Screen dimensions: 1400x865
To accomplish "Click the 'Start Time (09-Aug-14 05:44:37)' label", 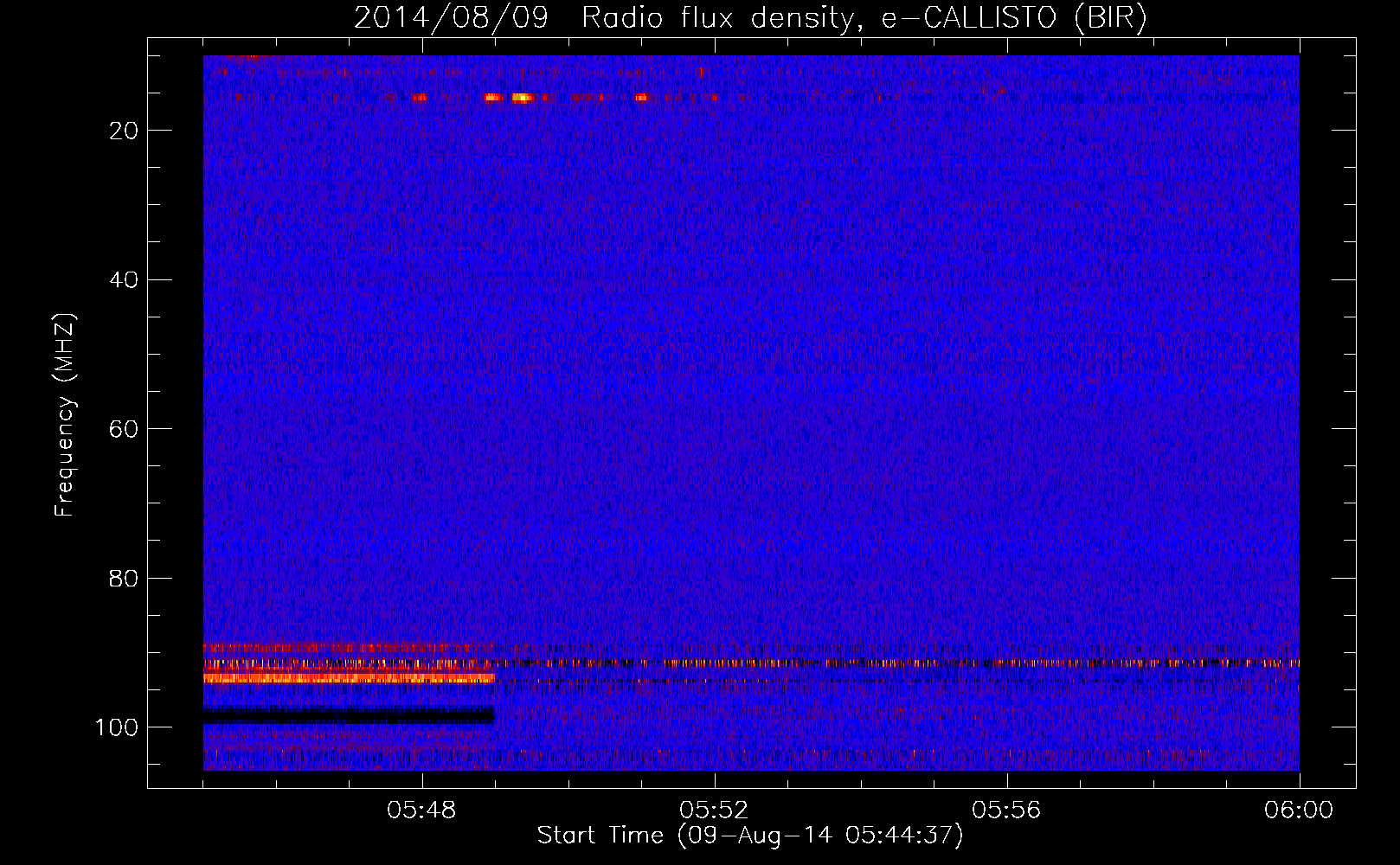I will (x=750, y=836).
